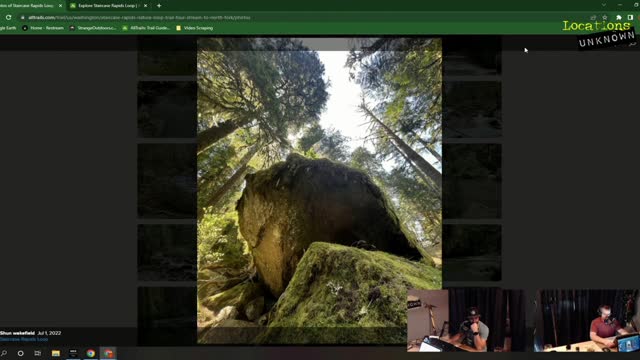Switch to the Explore Staircase Rapids Loop tab

[107, 6]
